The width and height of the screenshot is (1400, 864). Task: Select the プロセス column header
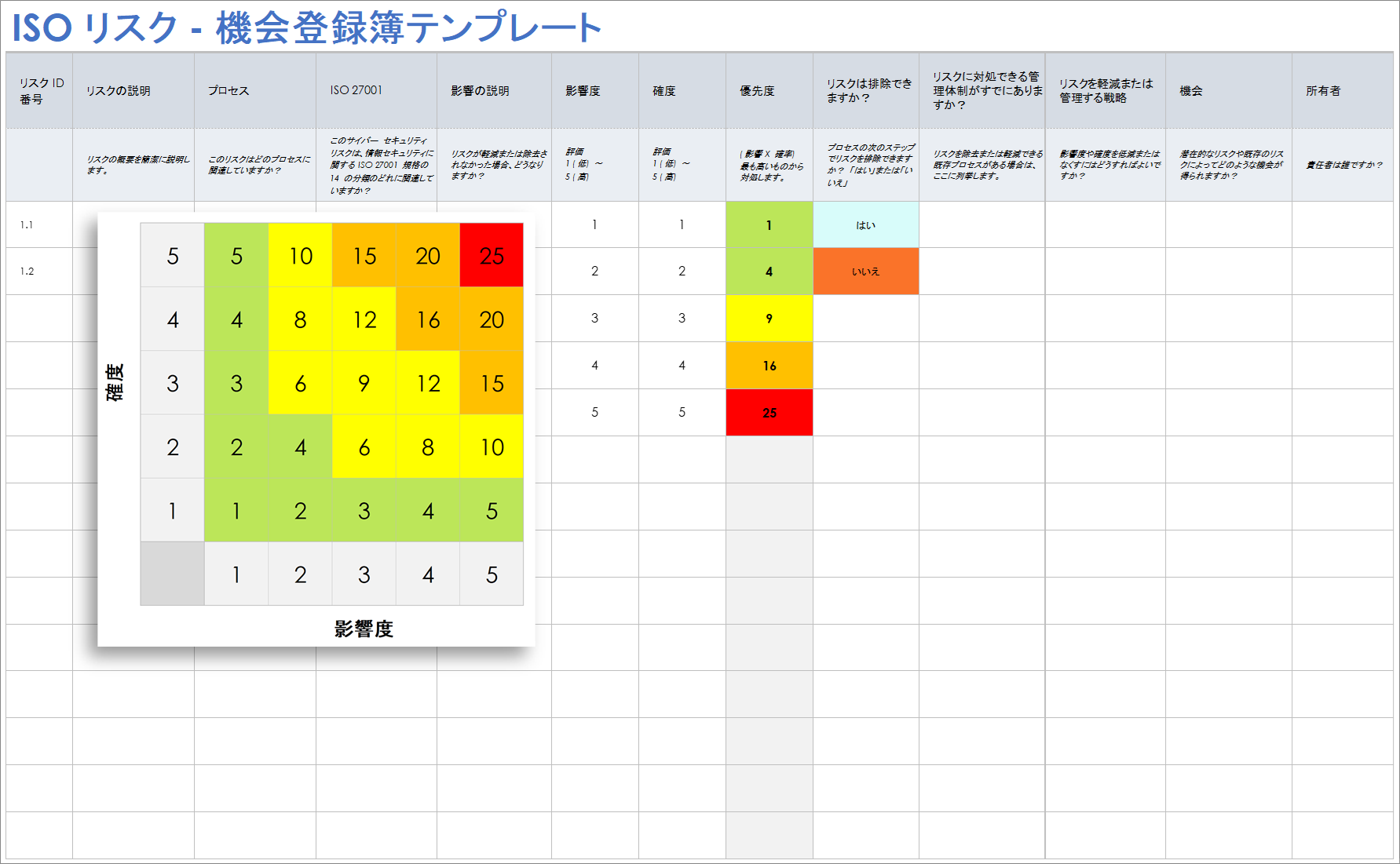255,90
